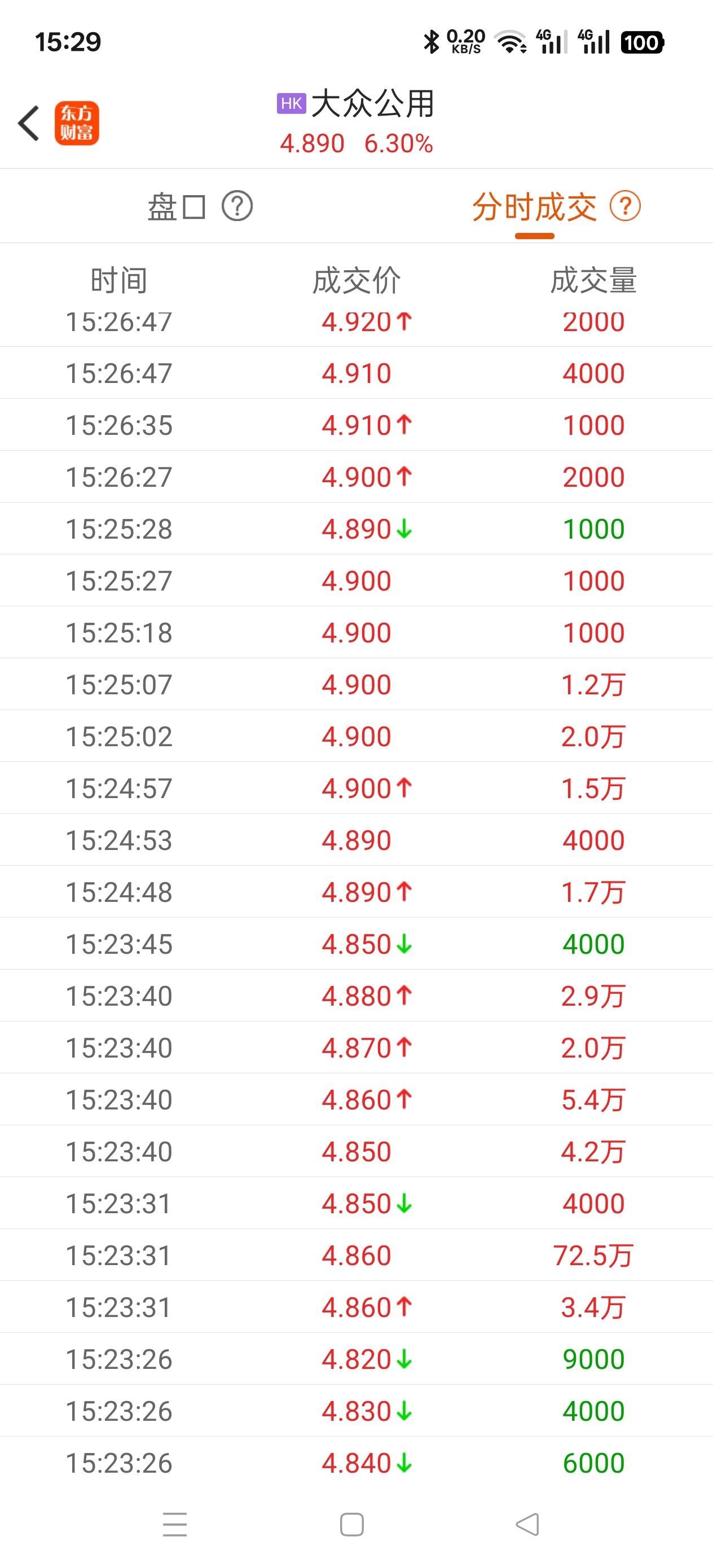The image size is (713, 1568).
Task: Tap the 大众公用 stock title
Action: pyautogui.click(x=373, y=103)
